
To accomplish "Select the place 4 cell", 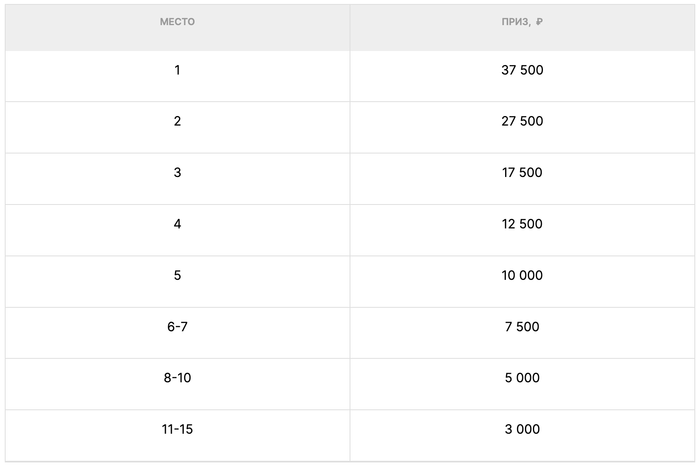I will (x=177, y=224).
